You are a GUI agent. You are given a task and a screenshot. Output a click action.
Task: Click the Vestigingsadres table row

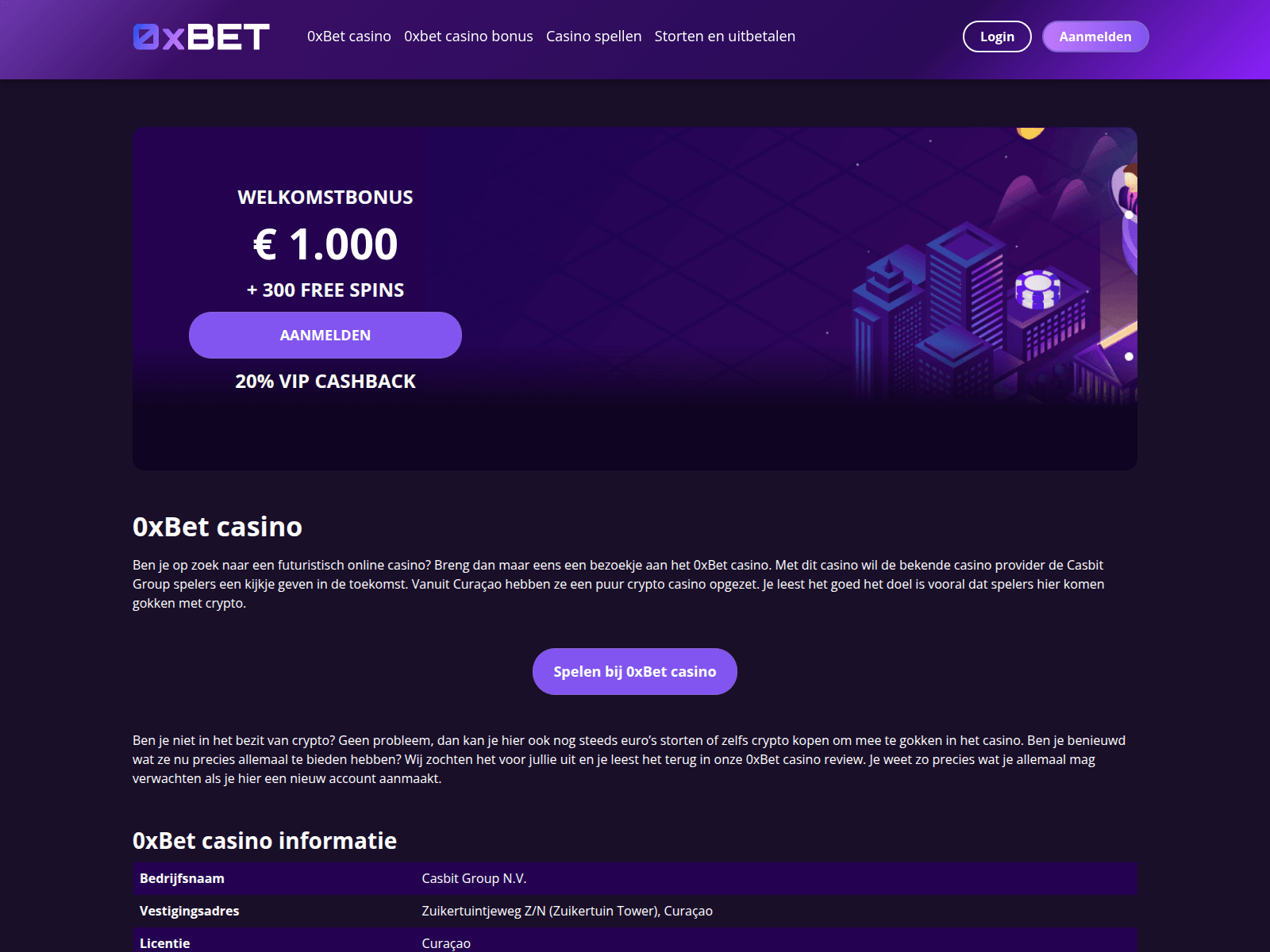635,911
